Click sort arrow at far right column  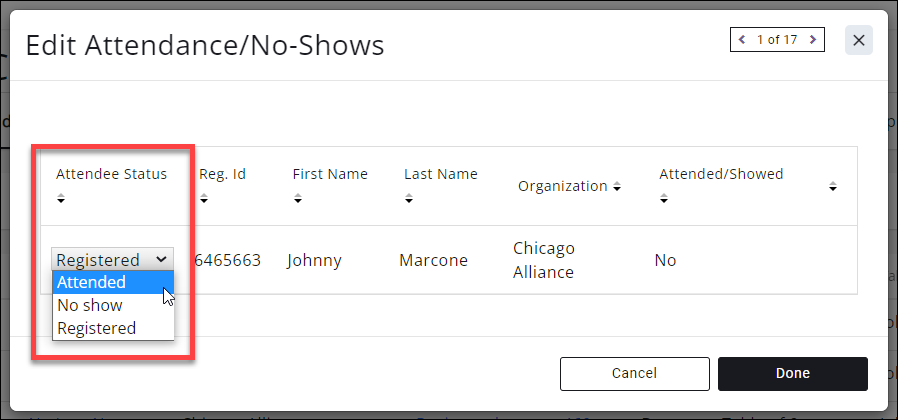click(833, 187)
